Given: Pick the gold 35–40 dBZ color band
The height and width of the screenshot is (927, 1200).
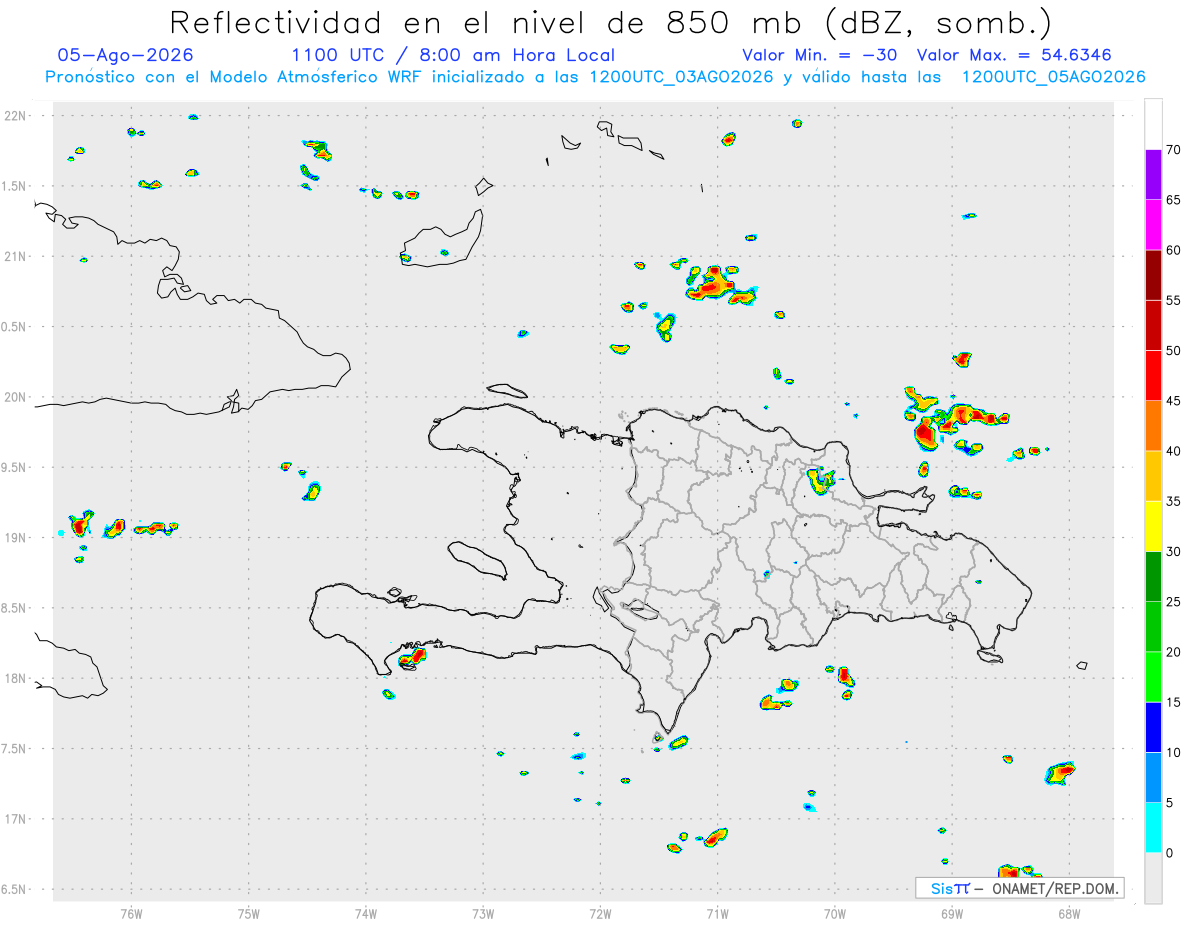Looking at the screenshot, I should coord(1153,476).
